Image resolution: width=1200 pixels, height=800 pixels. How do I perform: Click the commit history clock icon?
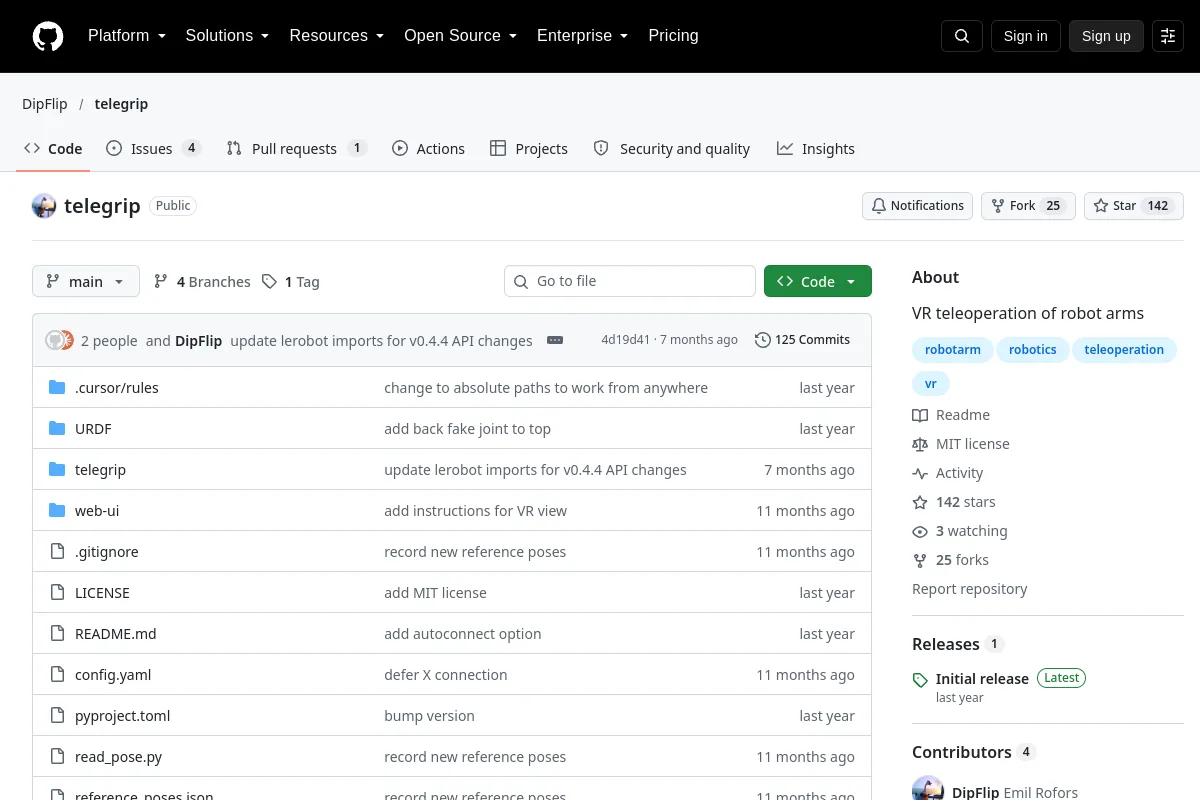(763, 340)
